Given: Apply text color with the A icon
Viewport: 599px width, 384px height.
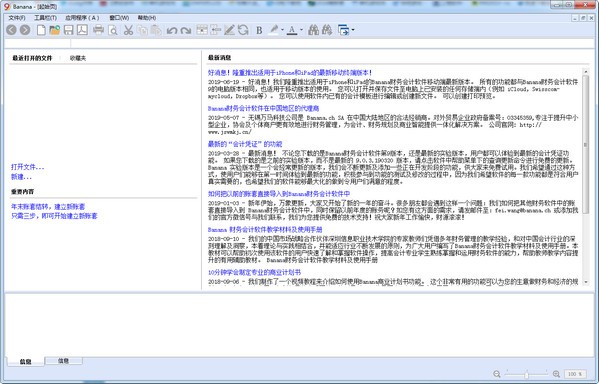Looking at the screenshot, I should 292,30.
